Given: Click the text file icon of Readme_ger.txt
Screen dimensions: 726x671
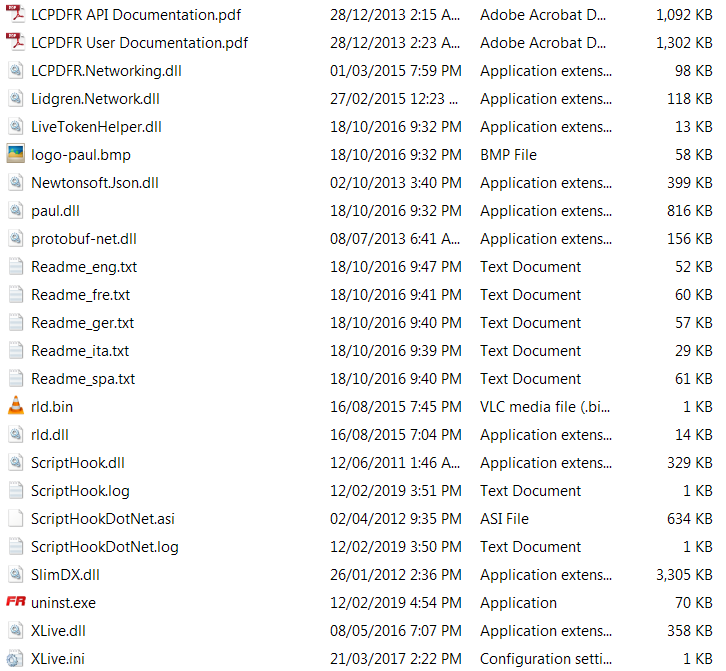Looking at the screenshot, I should coord(15,322).
